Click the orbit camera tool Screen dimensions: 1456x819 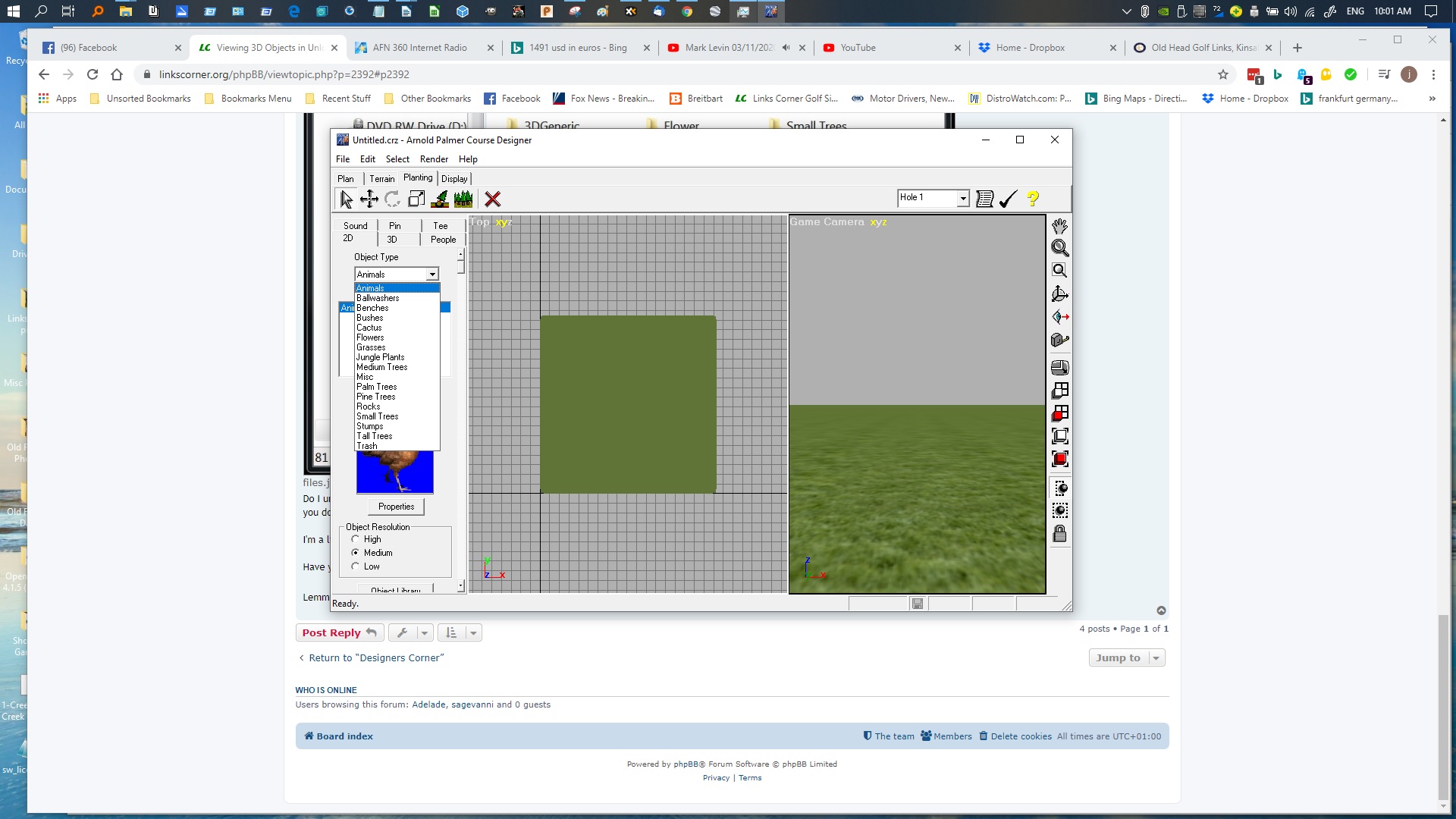[x=1060, y=294]
